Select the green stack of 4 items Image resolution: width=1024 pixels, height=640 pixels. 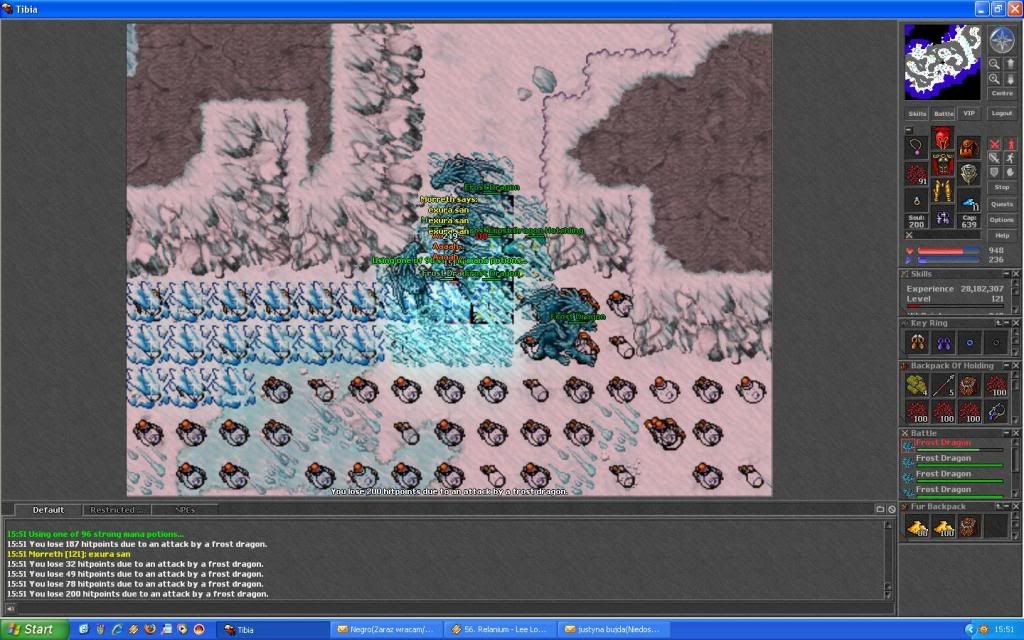(x=917, y=385)
